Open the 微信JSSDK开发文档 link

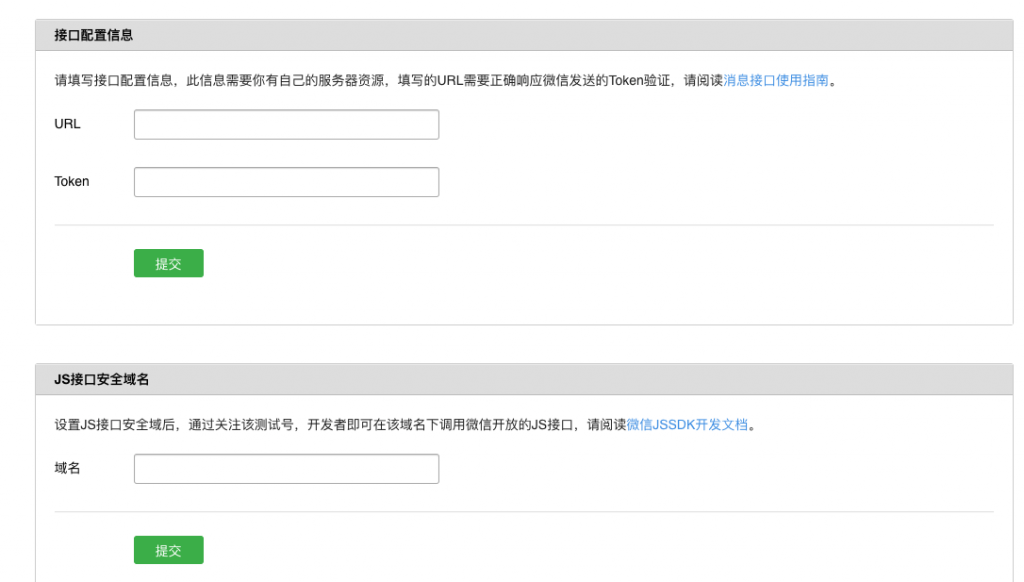point(687,425)
